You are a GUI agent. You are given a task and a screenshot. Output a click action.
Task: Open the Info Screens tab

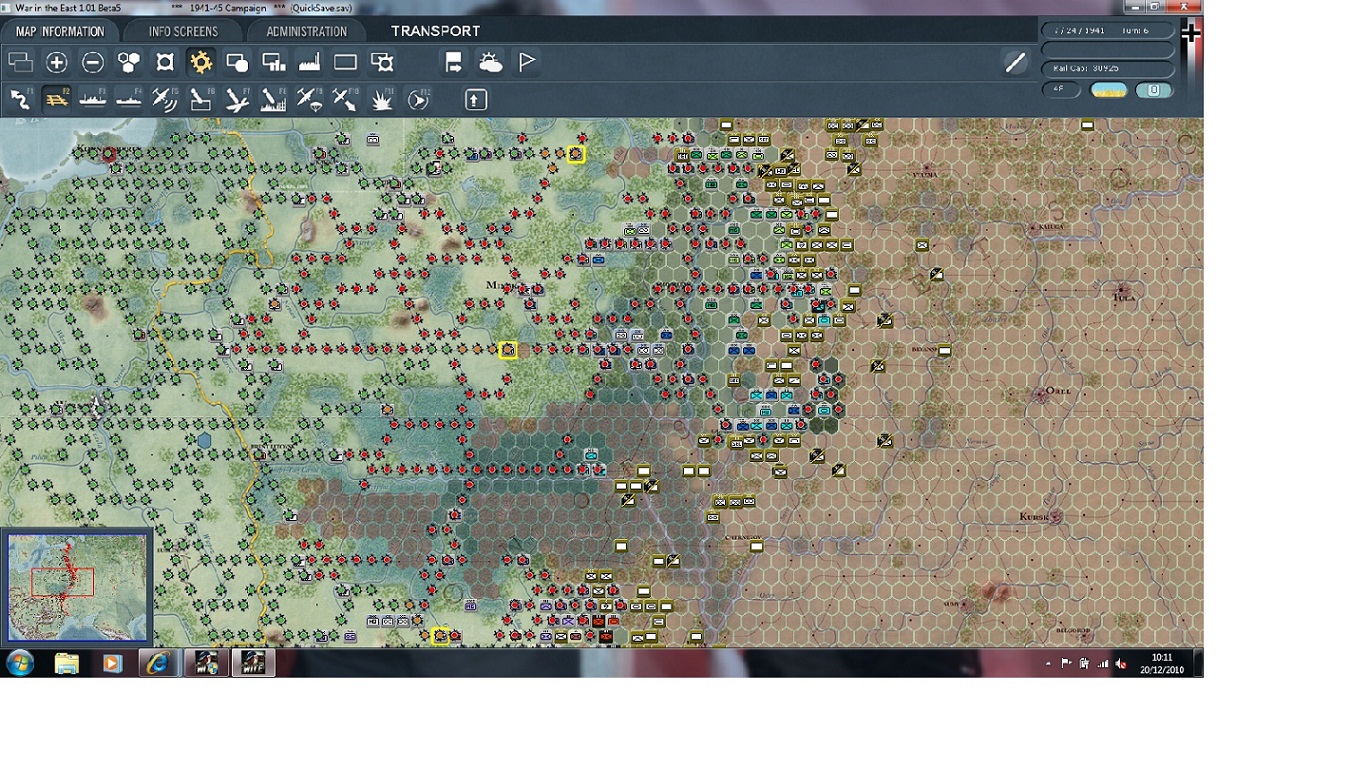click(x=183, y=31)
